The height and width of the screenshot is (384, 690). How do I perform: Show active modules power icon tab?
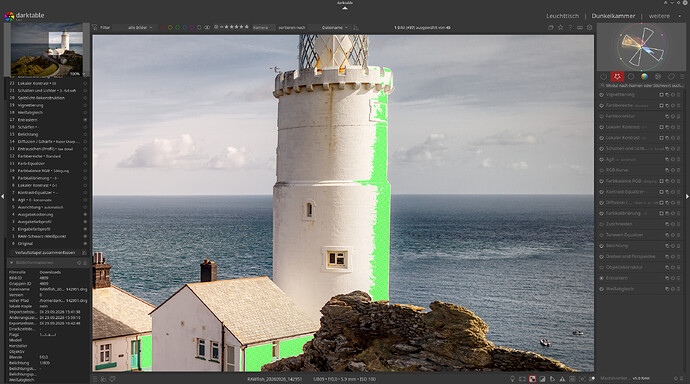pos(603,77)
